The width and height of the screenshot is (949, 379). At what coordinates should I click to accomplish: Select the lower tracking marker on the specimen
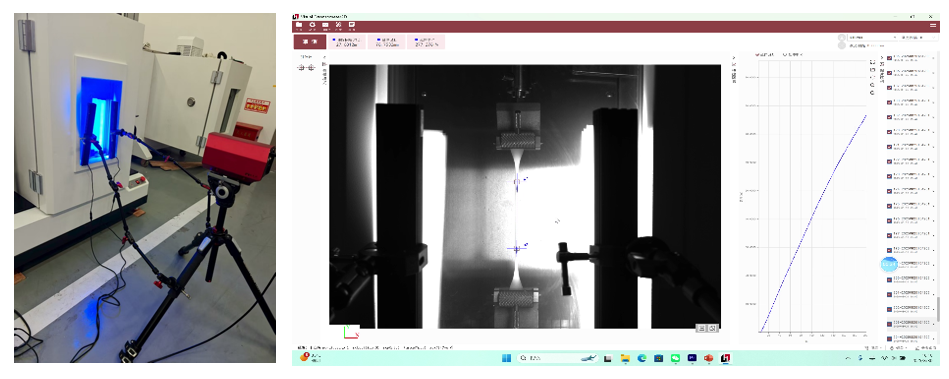coord(516,248)
